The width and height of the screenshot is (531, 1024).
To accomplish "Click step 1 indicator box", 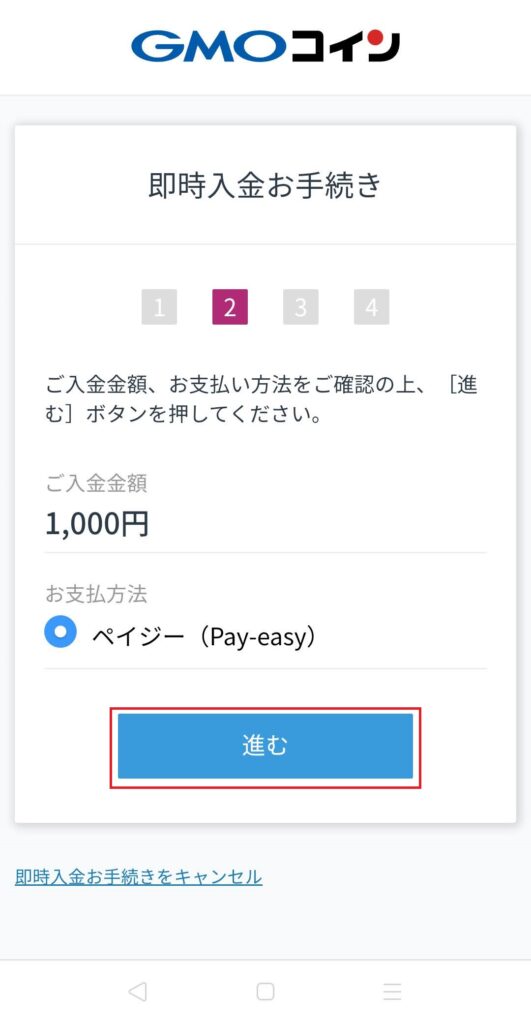I will (x=159, y=307).
